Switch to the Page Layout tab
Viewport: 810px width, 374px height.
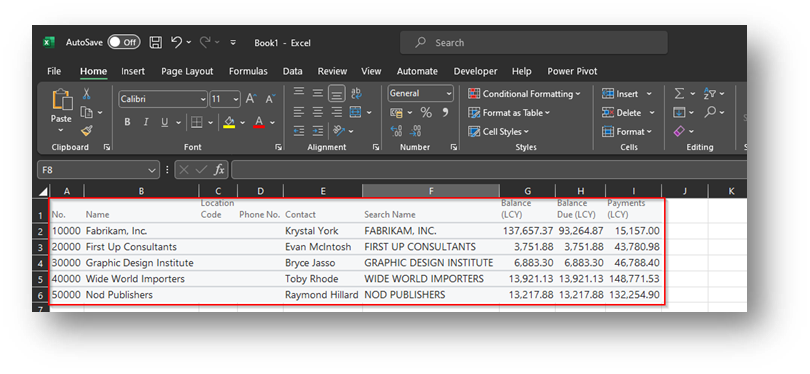pyautogui.click(x=187, y=71)
